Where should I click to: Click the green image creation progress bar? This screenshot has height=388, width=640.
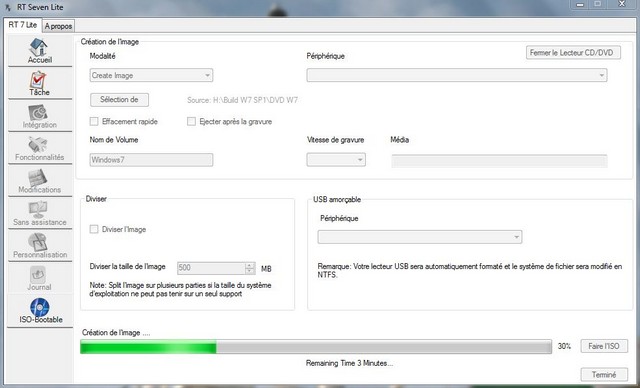[316, 347]
